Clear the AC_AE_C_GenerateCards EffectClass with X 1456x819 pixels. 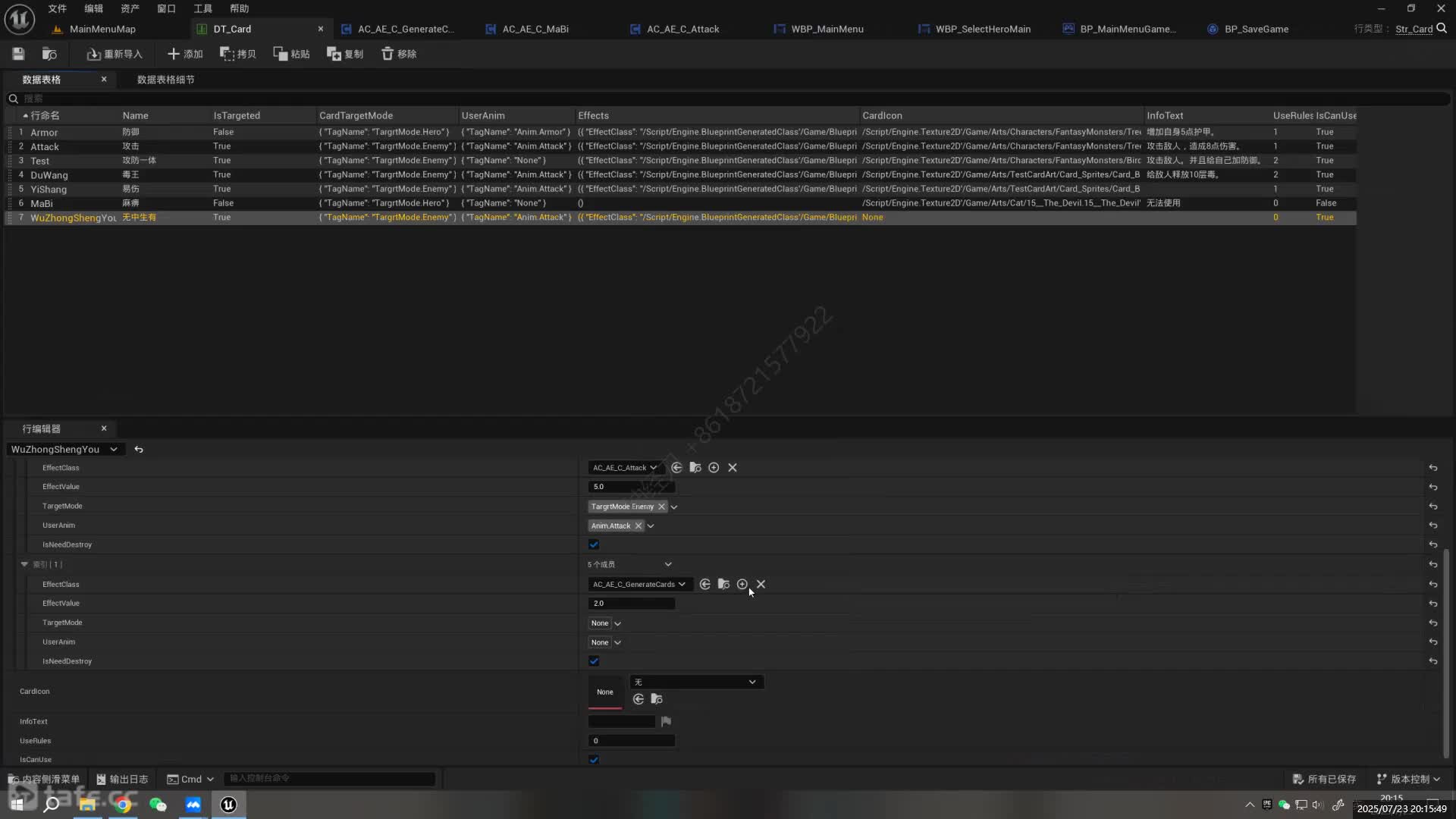[x=761, y=584]
